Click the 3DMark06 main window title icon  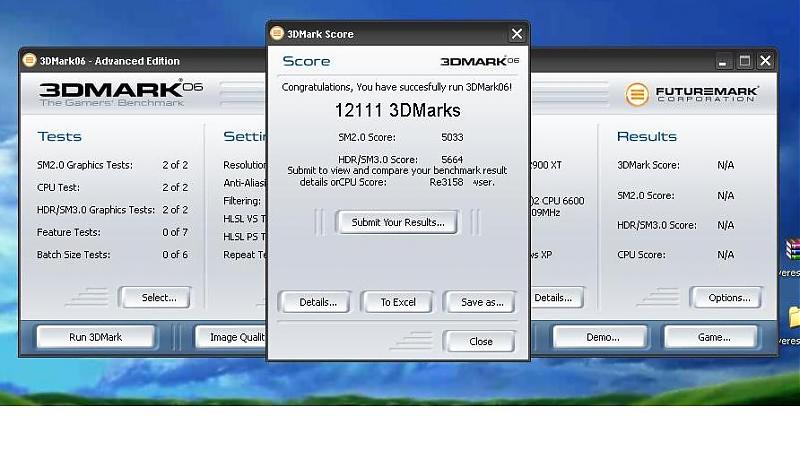coord(30,60)
